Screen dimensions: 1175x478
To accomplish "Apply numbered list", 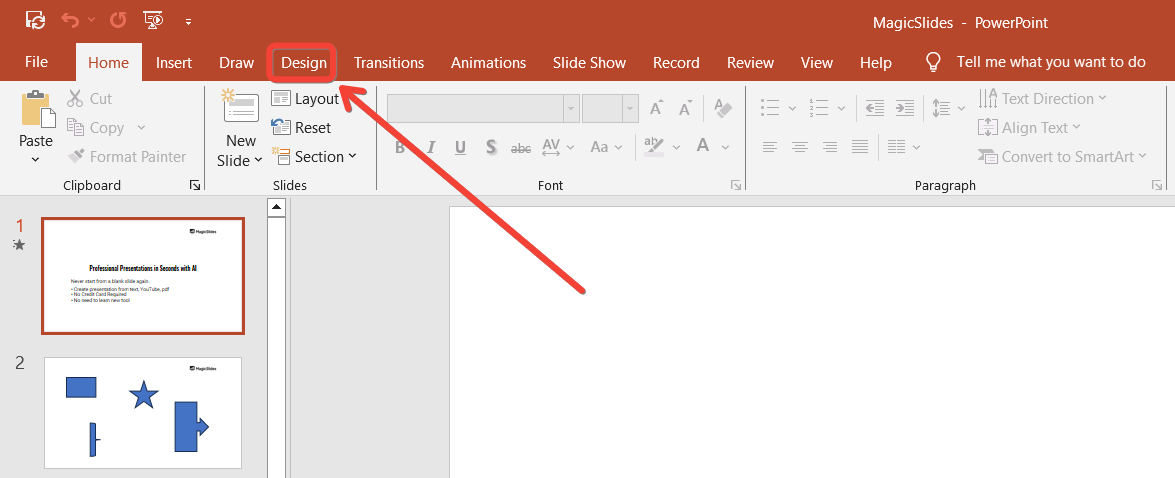I will [x=819, y=108].
